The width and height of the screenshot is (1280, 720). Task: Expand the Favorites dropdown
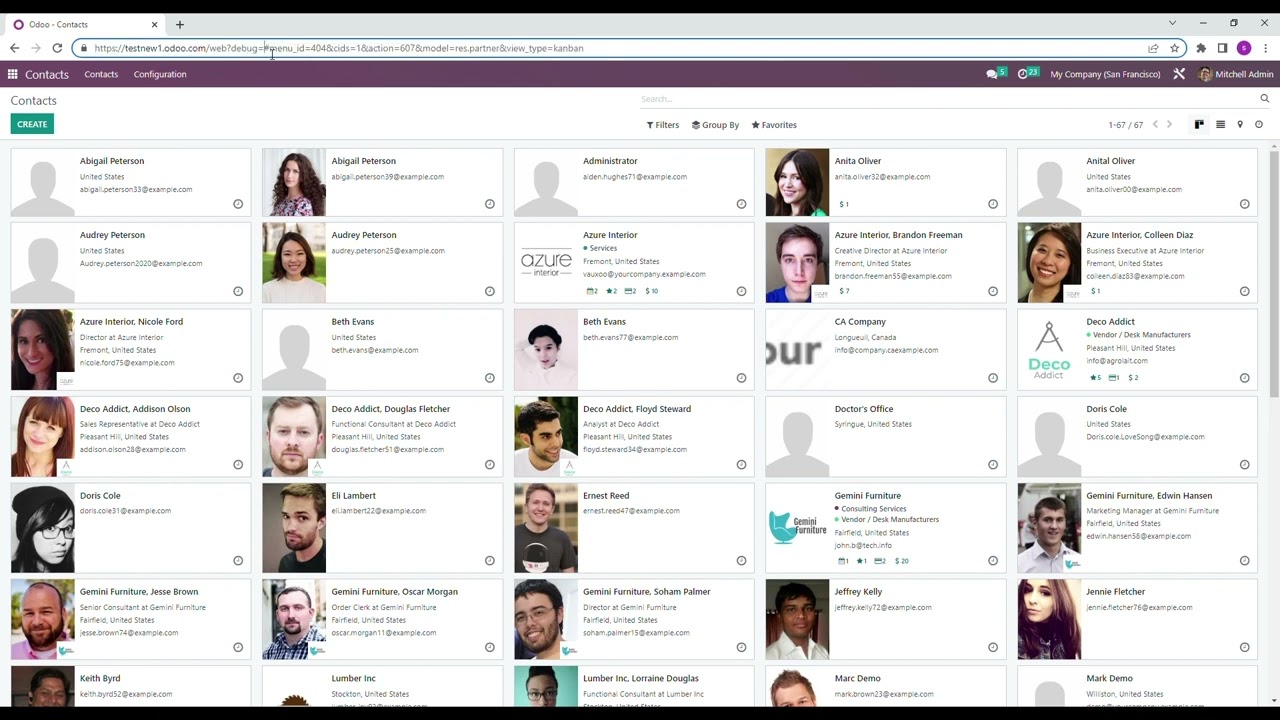click(774, 125)
